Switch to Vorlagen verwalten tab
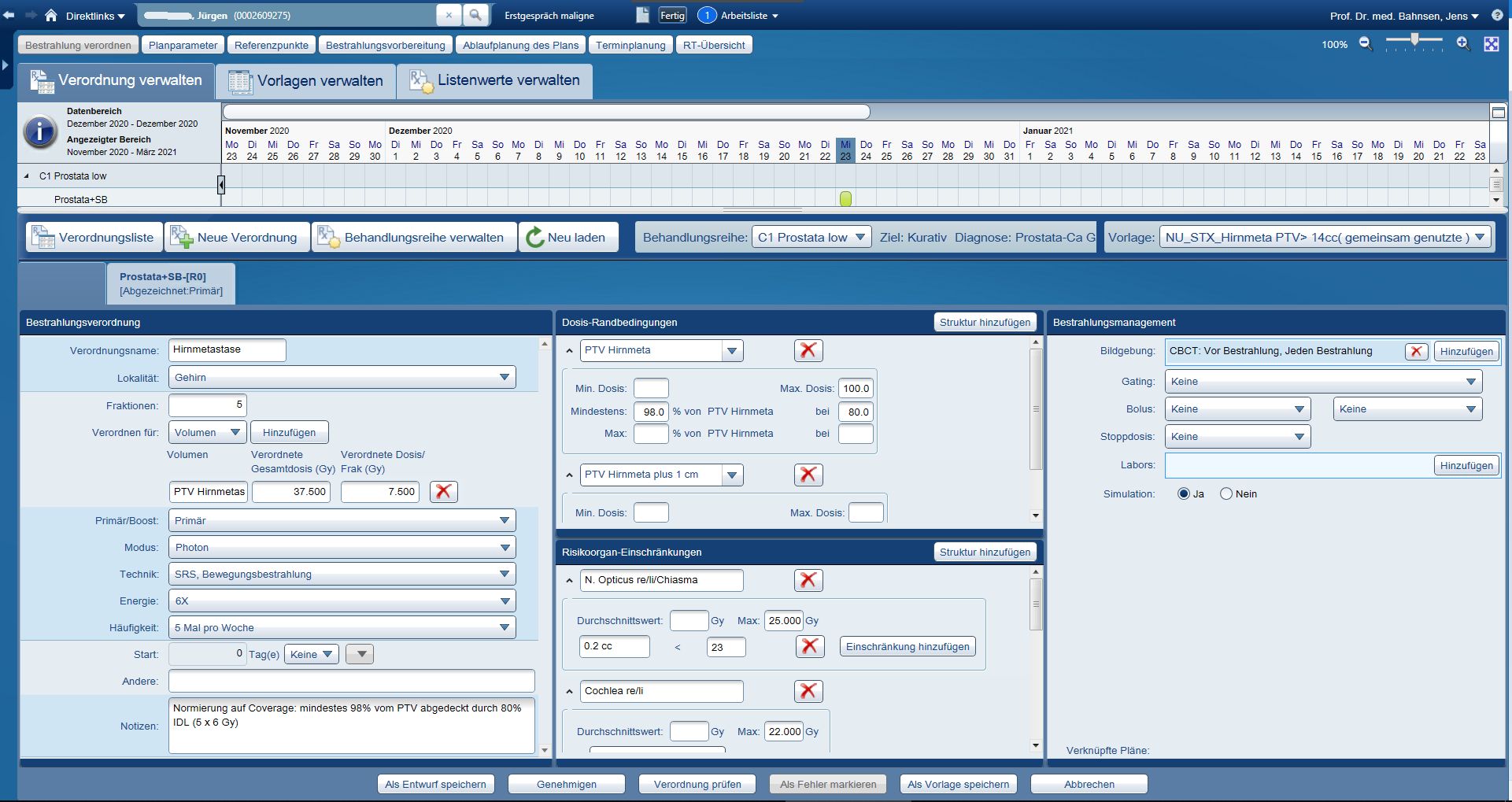The image size is (1512, 802). pyautogui.click(x=305, y=81)
